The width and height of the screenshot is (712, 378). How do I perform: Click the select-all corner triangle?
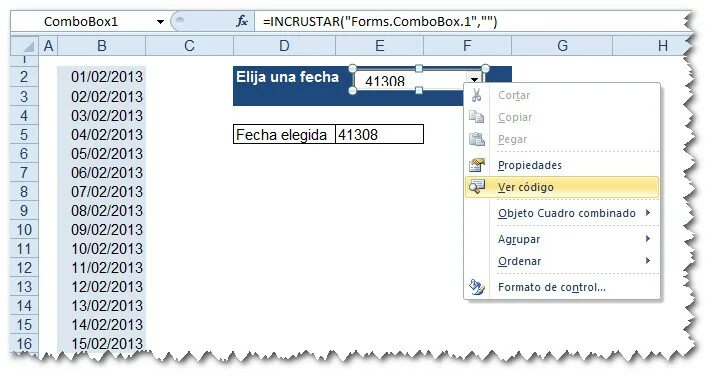(28, 46)
